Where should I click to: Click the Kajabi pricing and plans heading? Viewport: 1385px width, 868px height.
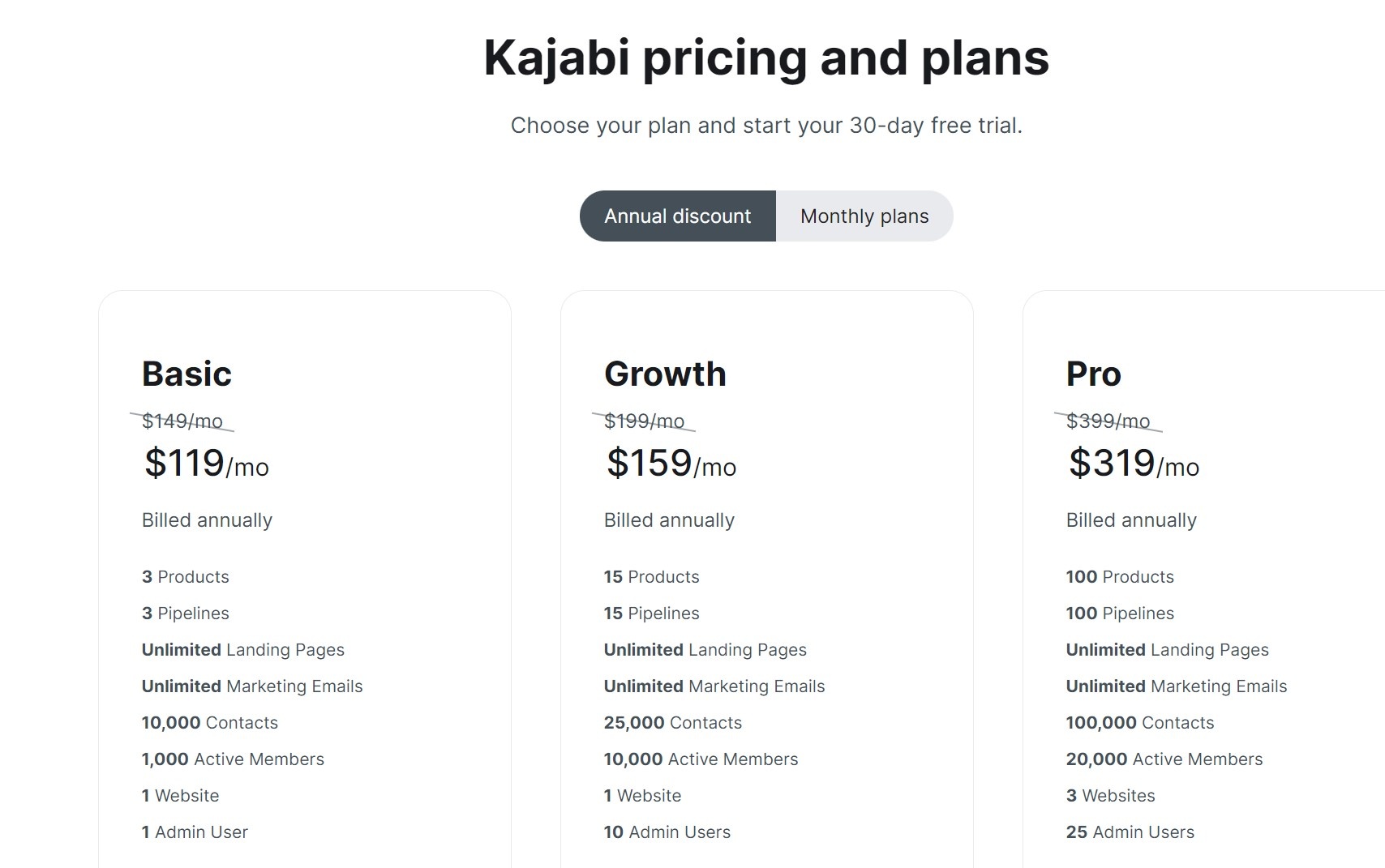coord(766,58)
